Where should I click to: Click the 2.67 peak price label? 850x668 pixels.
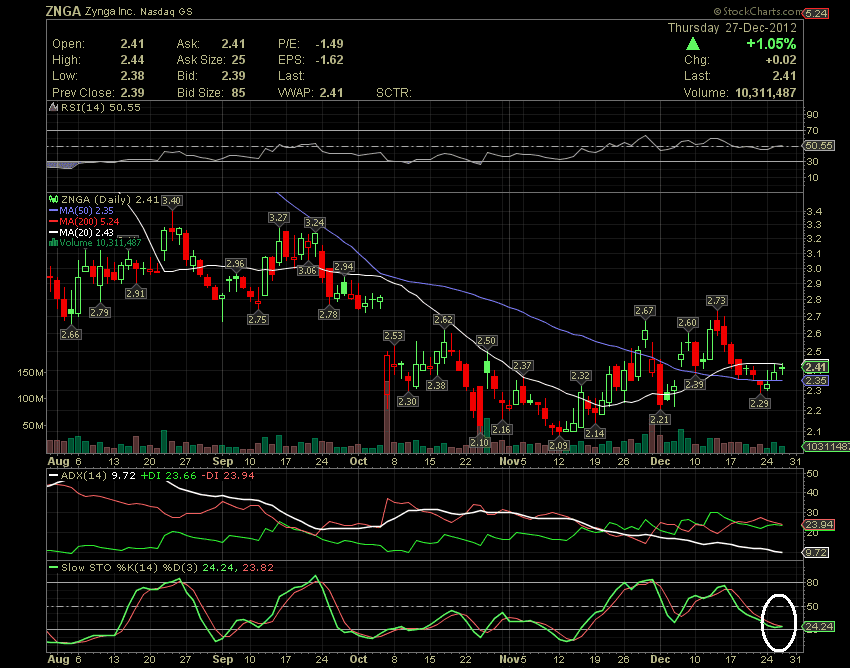(x=644, y=311)
